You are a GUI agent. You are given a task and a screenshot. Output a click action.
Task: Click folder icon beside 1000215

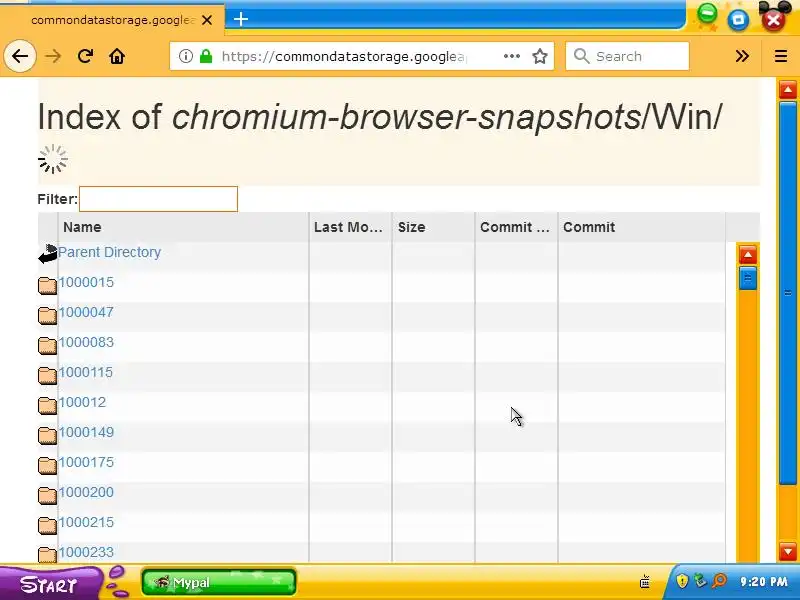click(x=47, y=526)
